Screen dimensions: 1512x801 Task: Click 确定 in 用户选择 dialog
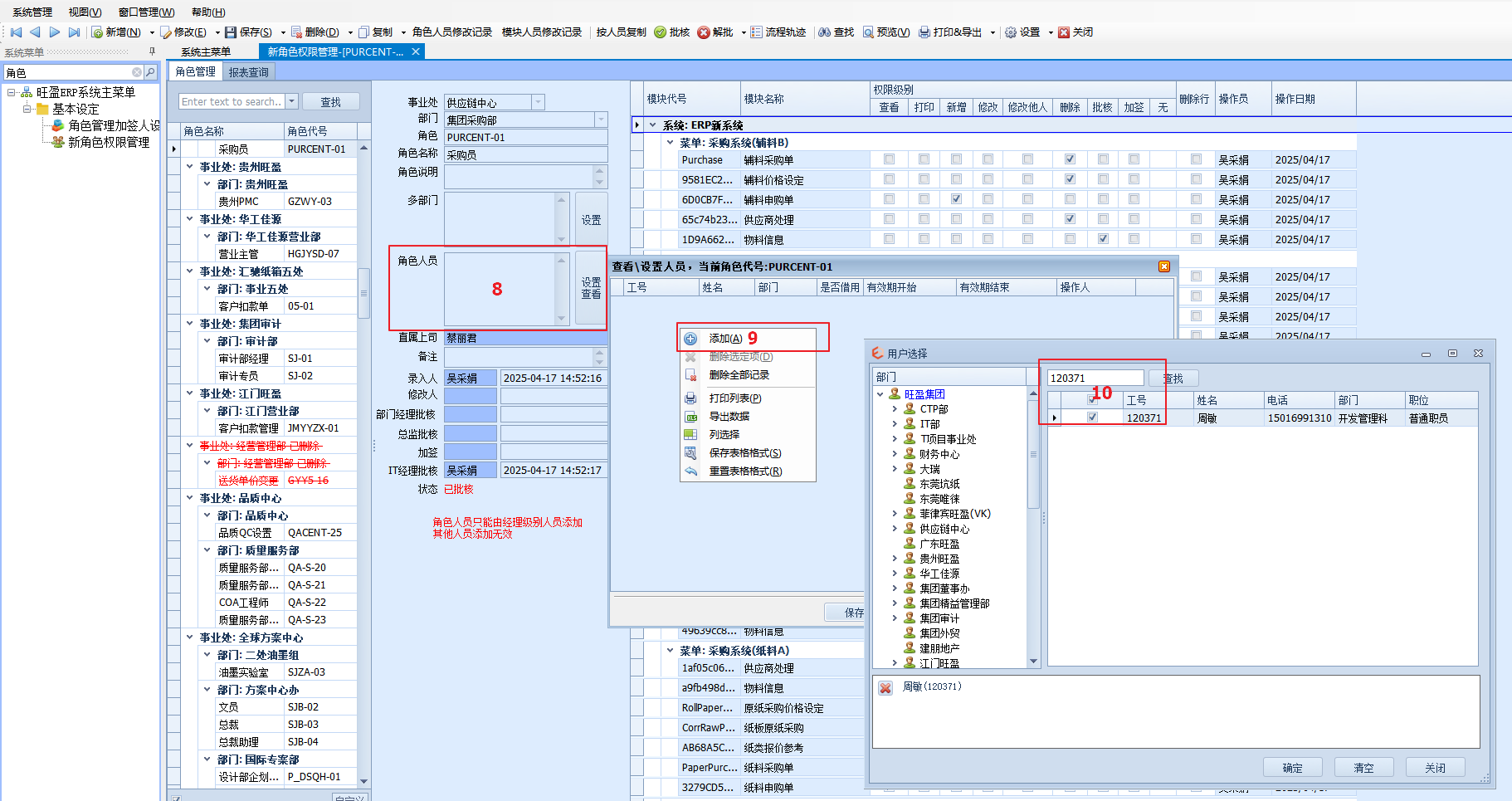coord(1292,768)
